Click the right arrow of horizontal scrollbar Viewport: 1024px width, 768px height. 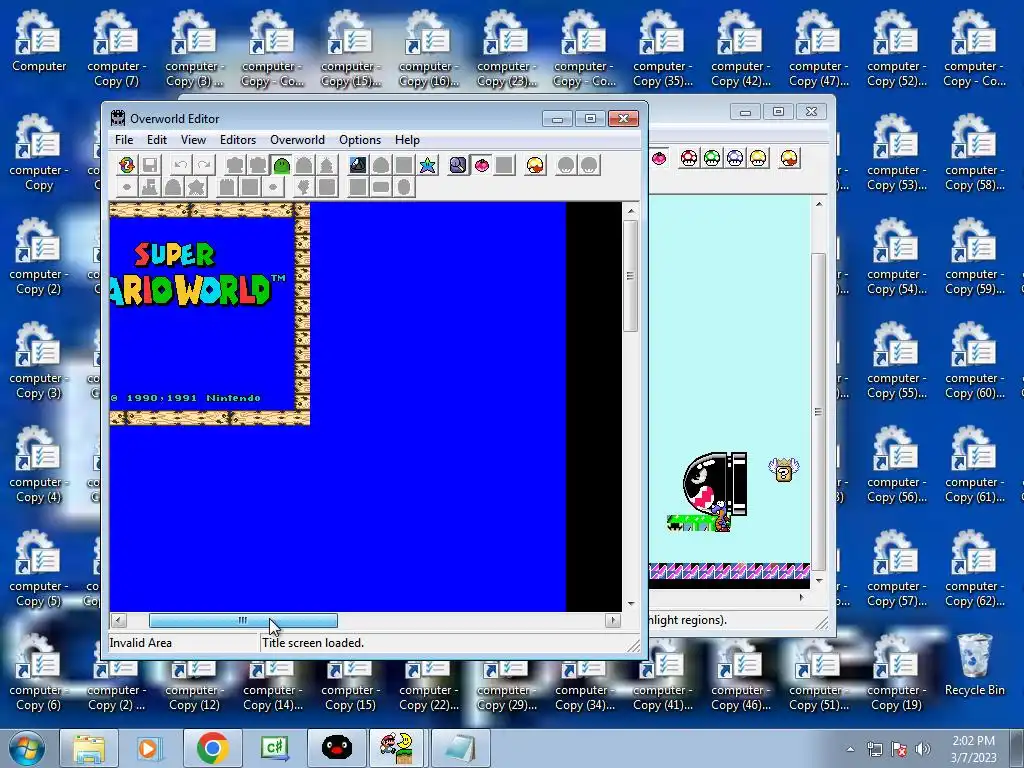coord(613,620)
